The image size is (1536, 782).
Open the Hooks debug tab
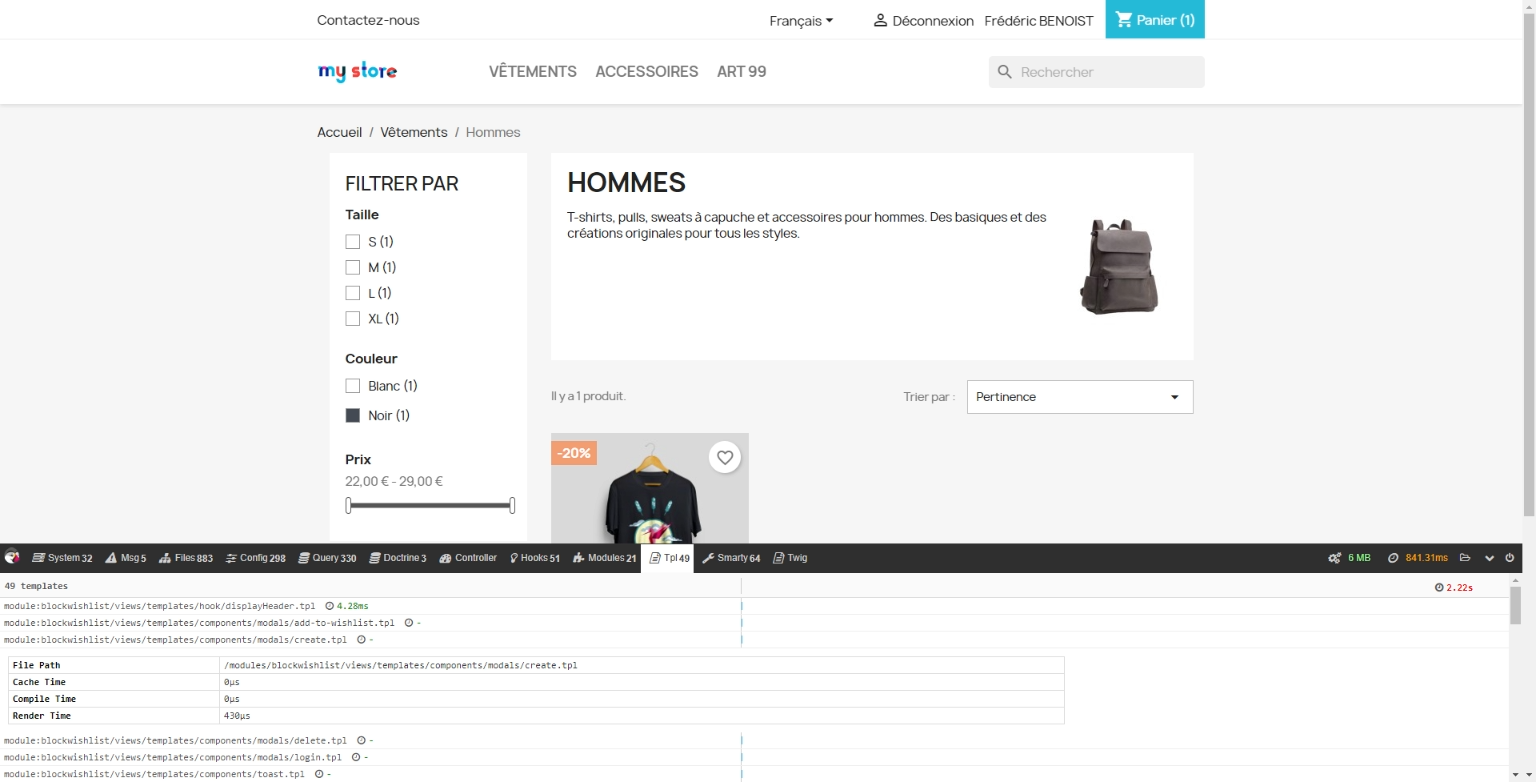point(534,558)
